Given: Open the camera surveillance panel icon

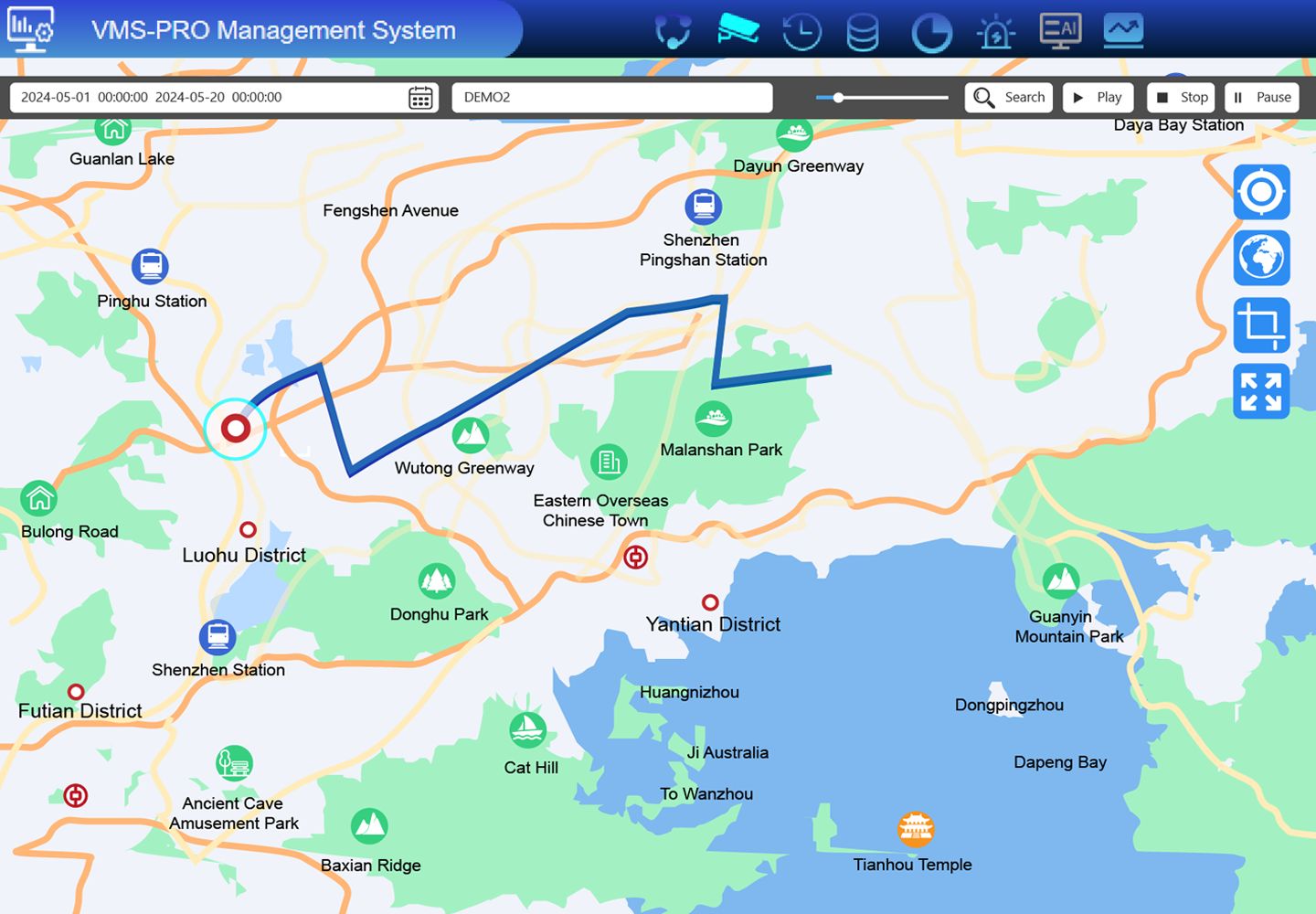Looking at the screenshot, I should 738,29.
